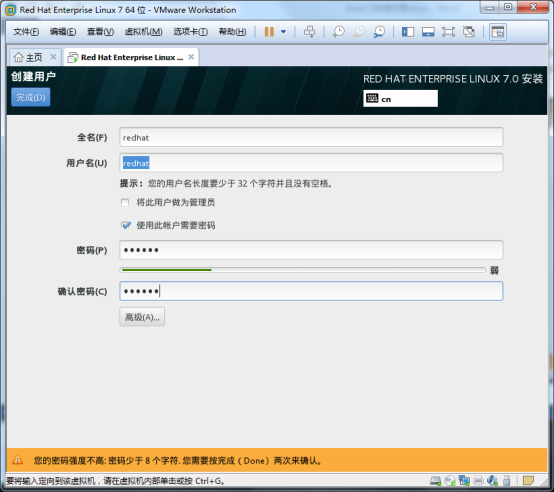Open the 编辑(E) menu
The image size is (554, 492).
coord(63,32)
